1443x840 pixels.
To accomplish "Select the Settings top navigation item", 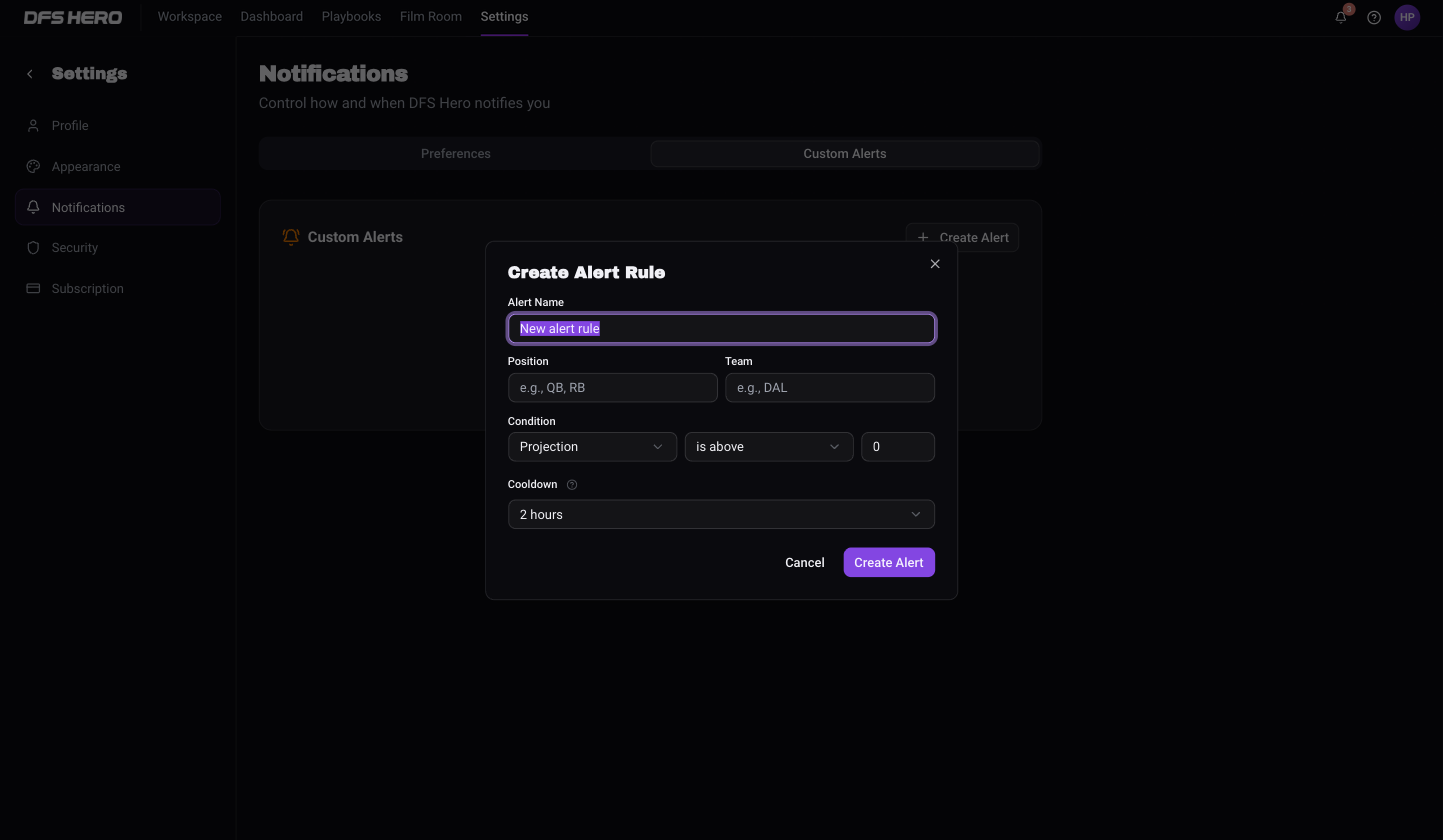I will click(x=504, y=17).
